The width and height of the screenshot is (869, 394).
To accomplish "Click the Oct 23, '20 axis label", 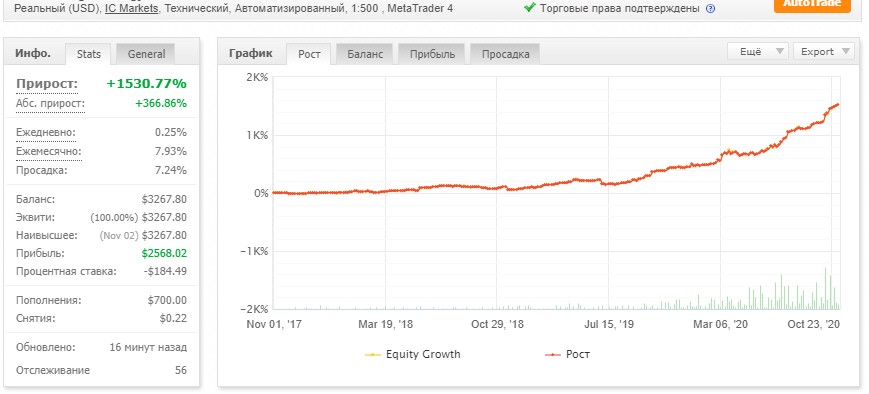I will pos(814,324).
